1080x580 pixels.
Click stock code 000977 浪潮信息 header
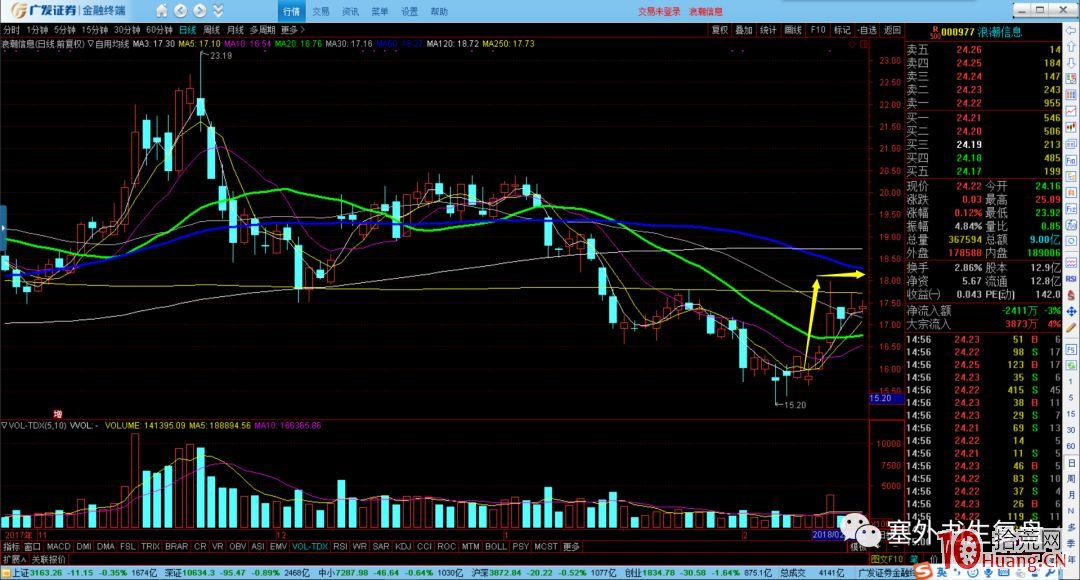(982, 32)
